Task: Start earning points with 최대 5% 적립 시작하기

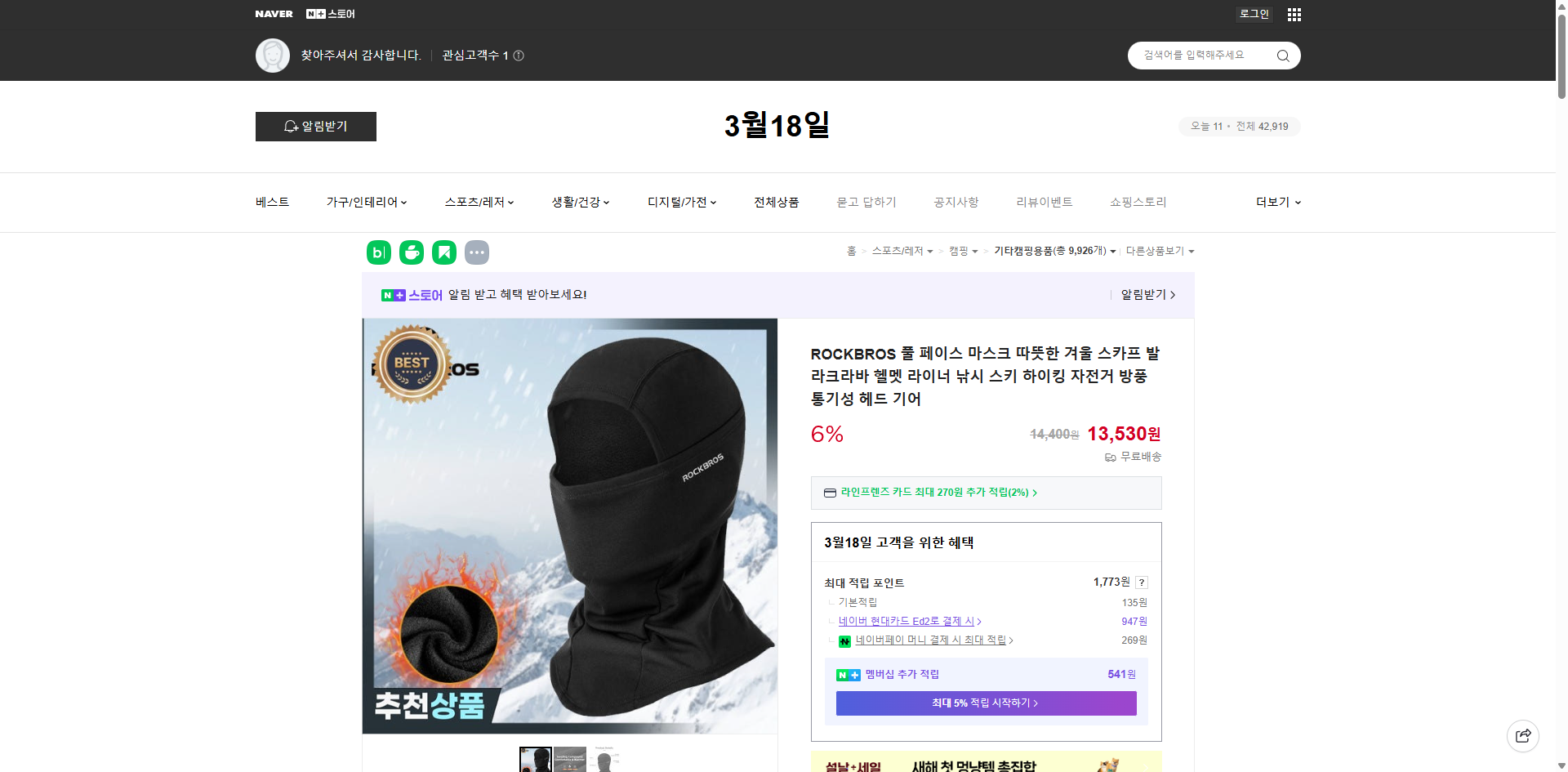Action: coord(985,703)
